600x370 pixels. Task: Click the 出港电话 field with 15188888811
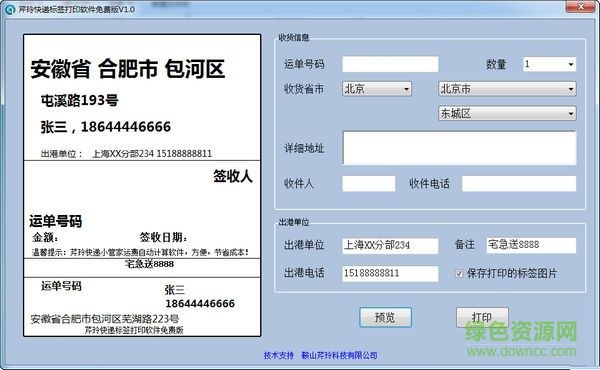click(390, 274)
